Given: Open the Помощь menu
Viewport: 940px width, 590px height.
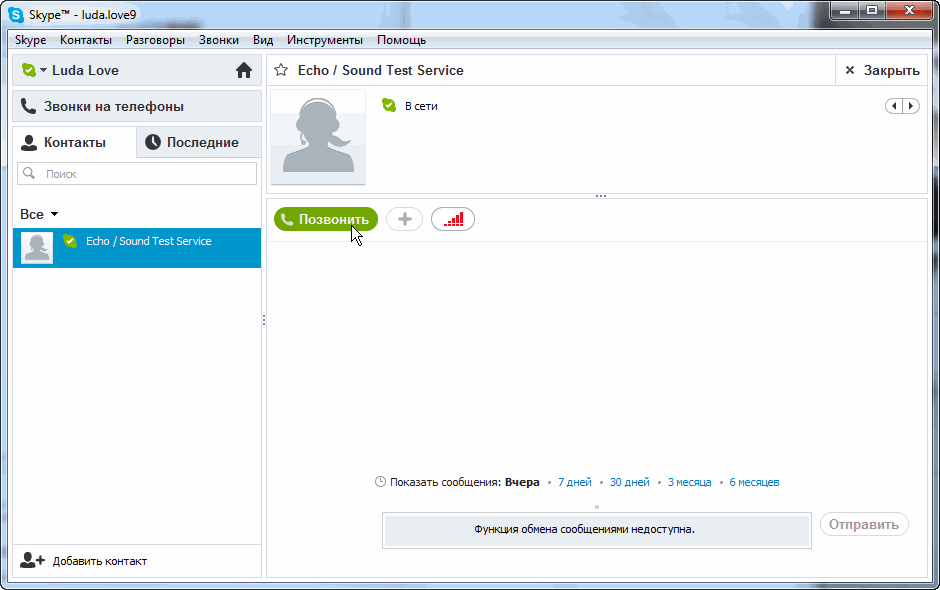Looking at the screenshot, I should [x=402, y=40].
